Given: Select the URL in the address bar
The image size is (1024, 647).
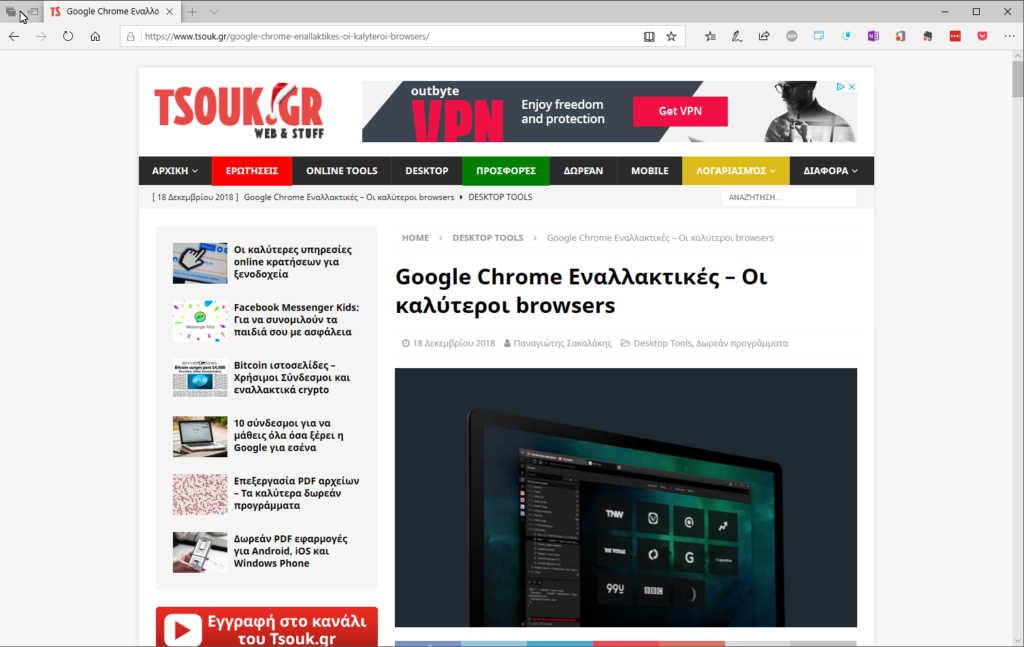Looking at the screenshot, I should (287, 37).
